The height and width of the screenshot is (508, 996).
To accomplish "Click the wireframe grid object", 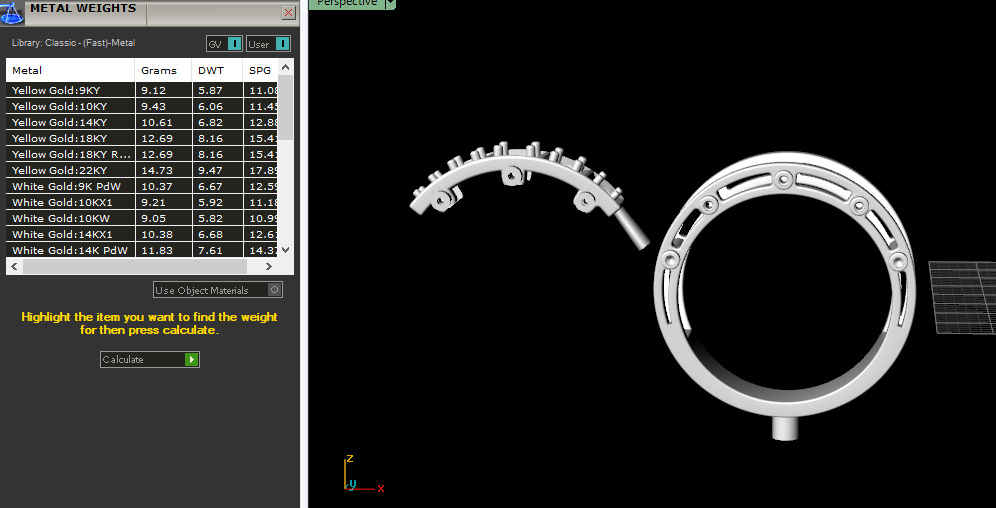I will click(962, 297).
